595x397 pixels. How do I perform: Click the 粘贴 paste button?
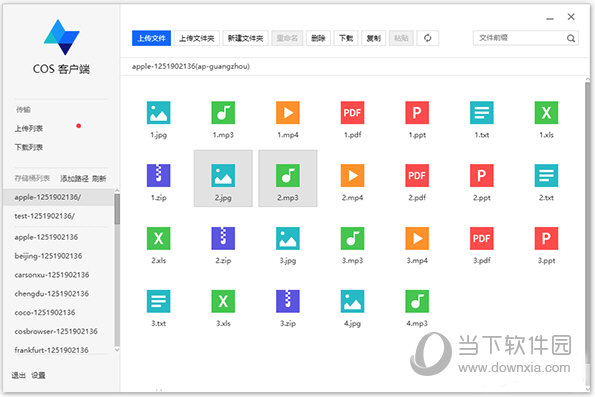tap(401, 38)
